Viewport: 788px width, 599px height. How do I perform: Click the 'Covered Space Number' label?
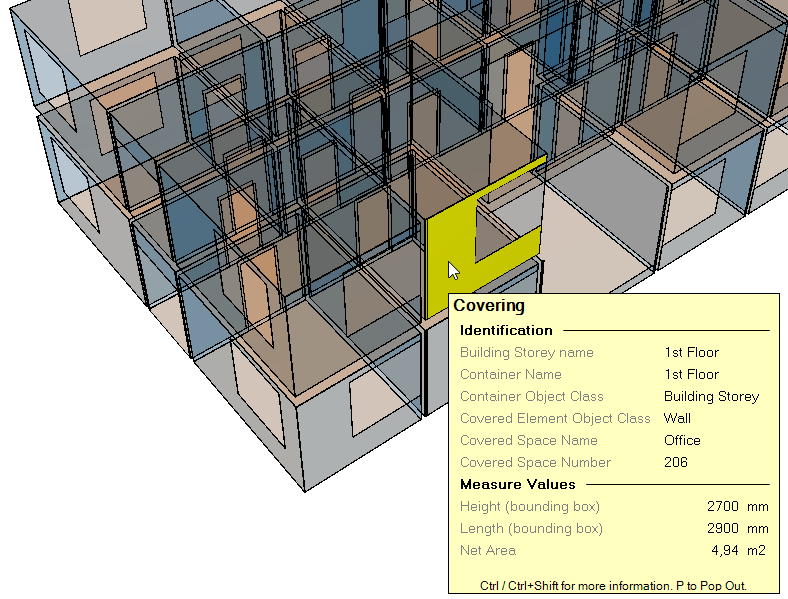pos(535,462)
